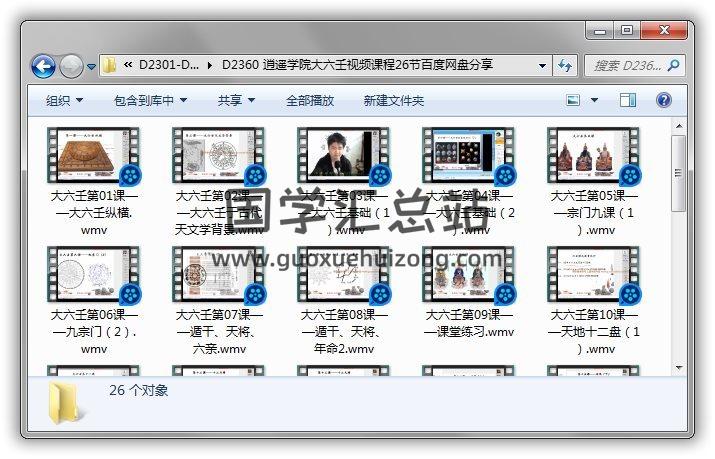This screenshot has height=459, width=715.
Task: Click the Back navigation arrow button
Action: pos(43,67)
